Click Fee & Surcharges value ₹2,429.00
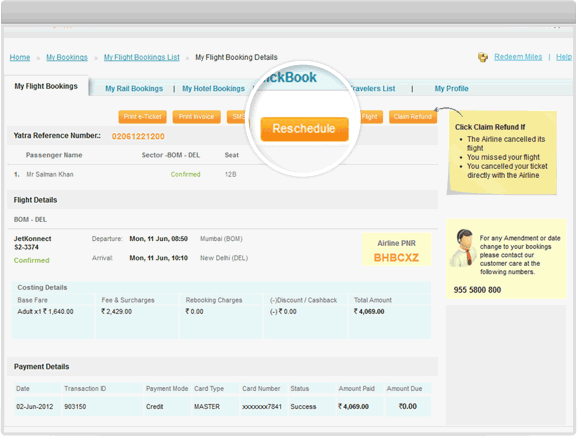 point(117,312)
